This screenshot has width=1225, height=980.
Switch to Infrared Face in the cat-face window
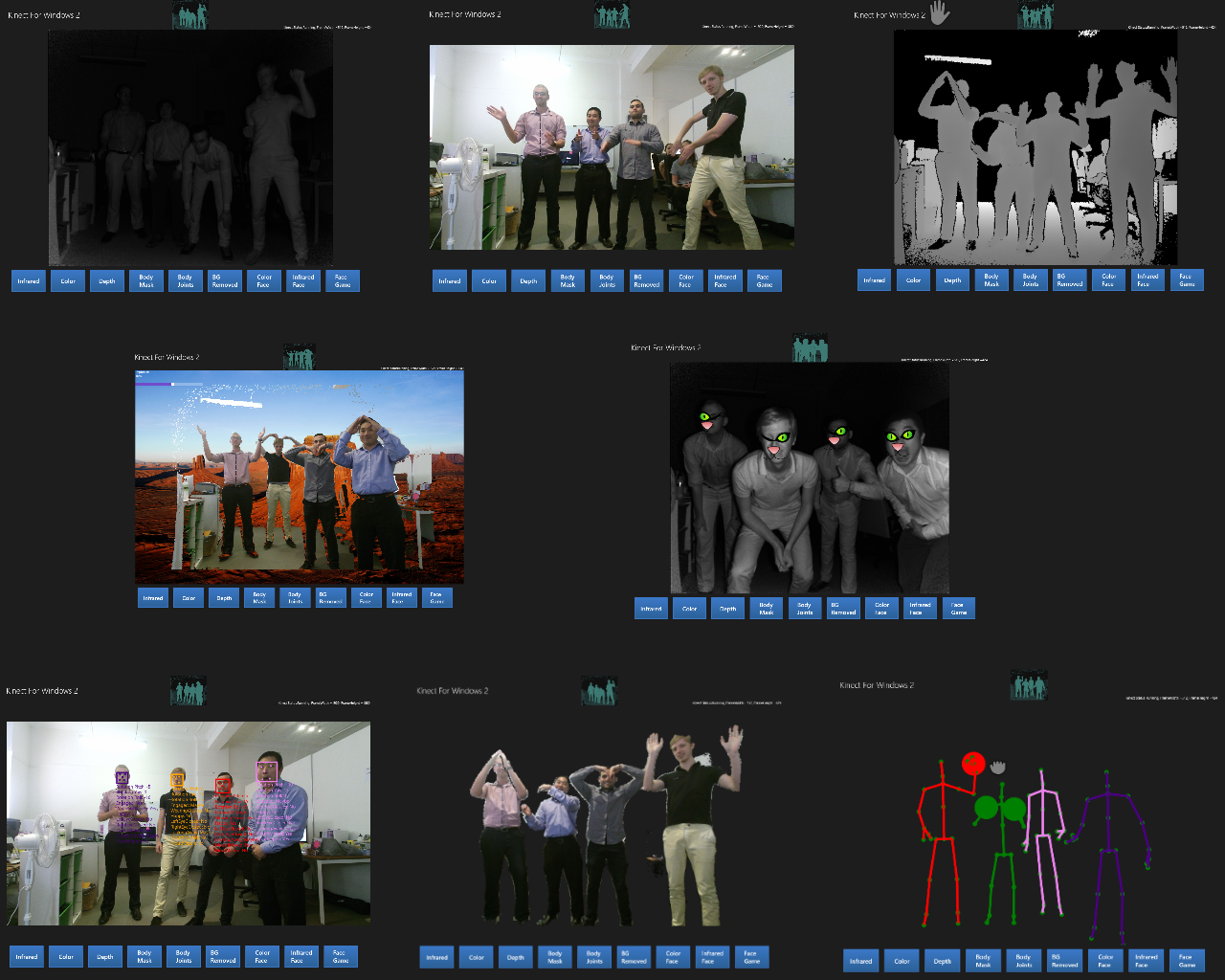919,608
